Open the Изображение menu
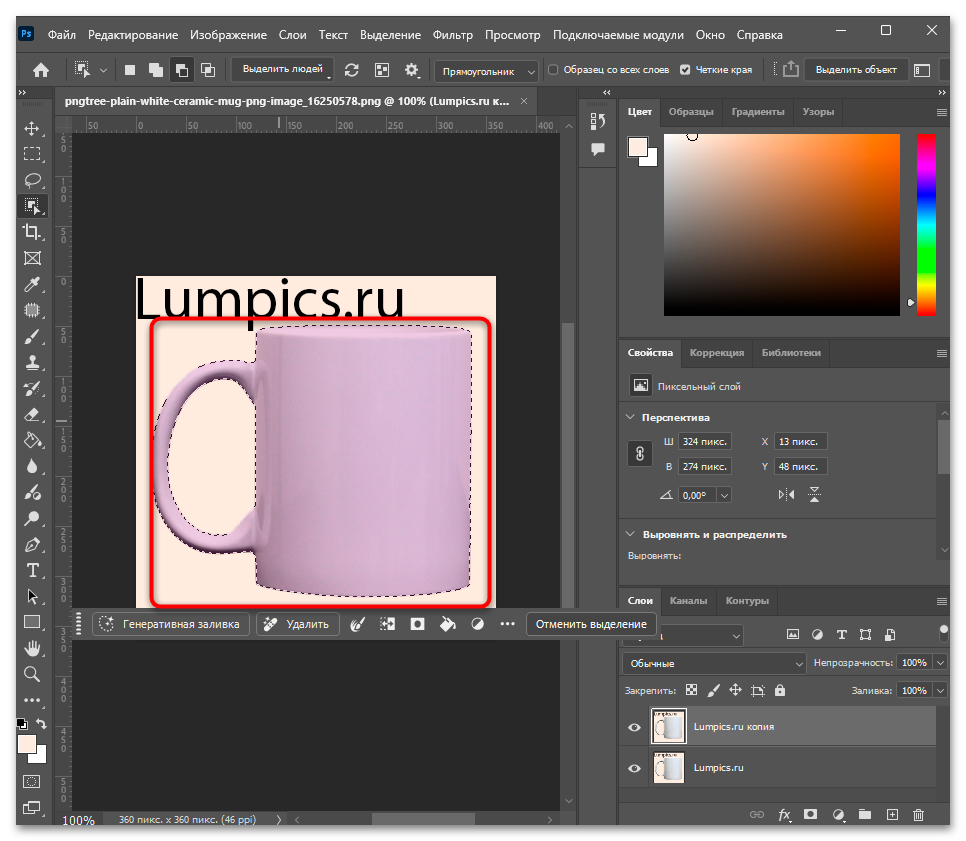 [x=228, y=35]
